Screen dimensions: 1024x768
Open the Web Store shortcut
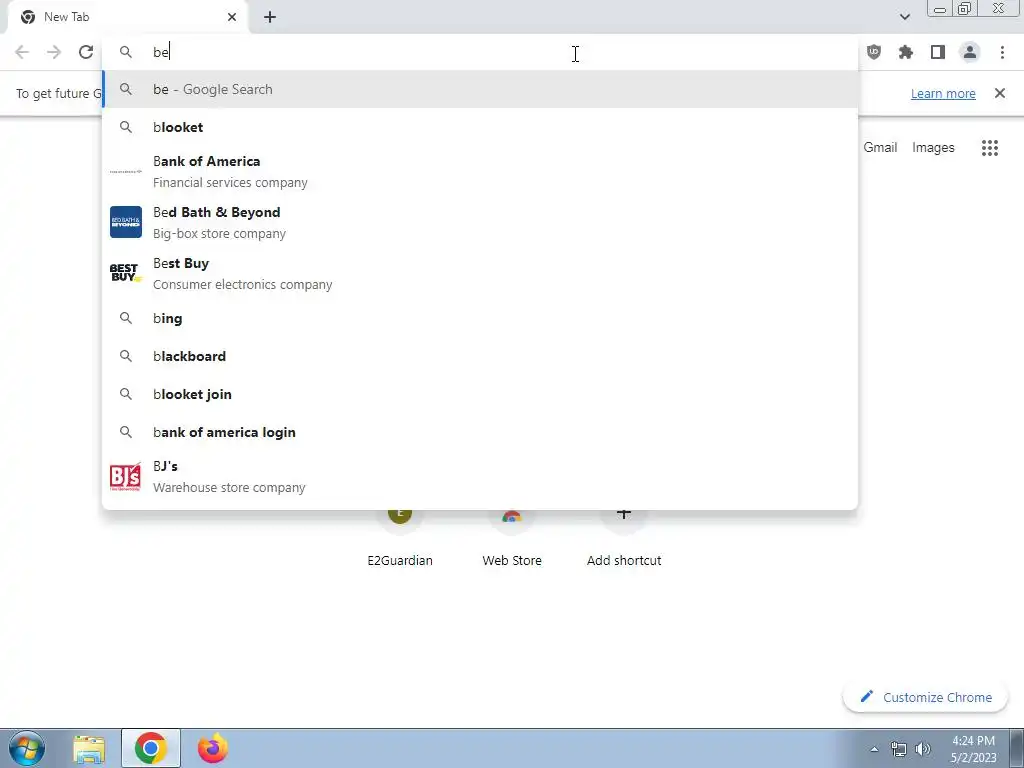coord(512,540)
